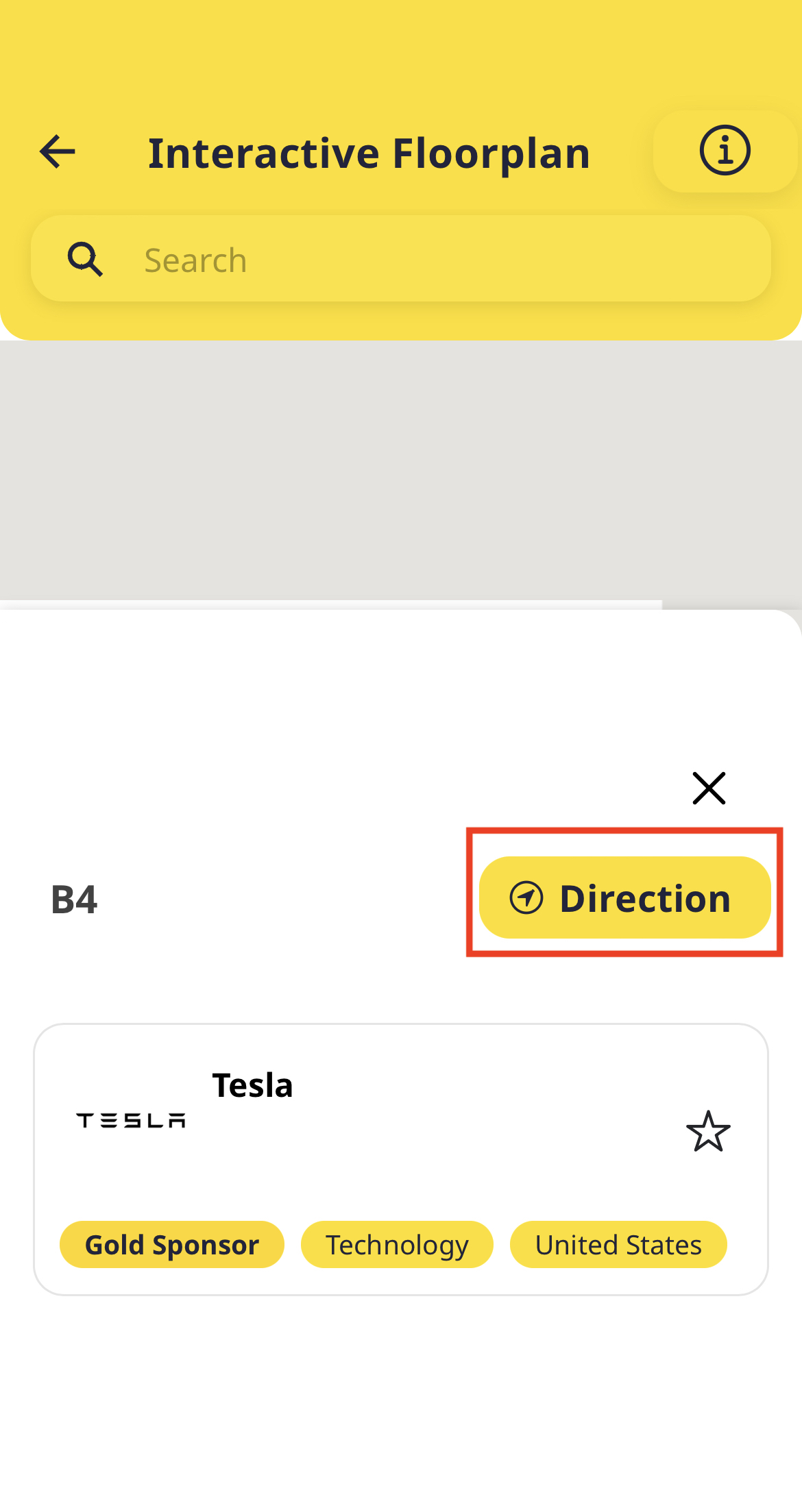Viewport: 802px width, 1512px height.
Task: Tap the magnifying glass search icon
Action: click(x=85, y=260)
